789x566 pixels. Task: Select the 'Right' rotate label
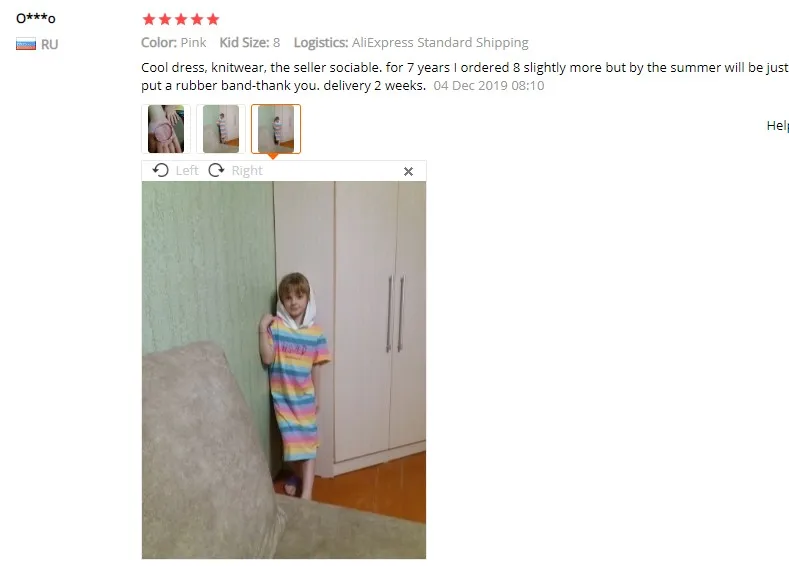[247, 171]
